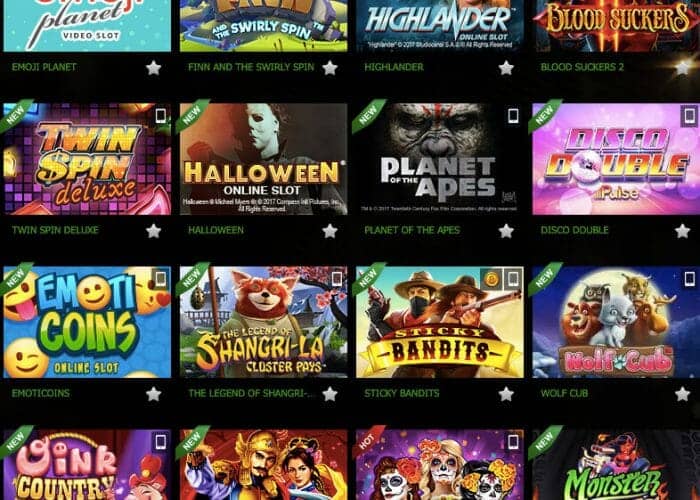This screenshot has height=500, width=700.
Task: Add Wolf Cub to favorites star
Action: [x=682, y=394]
